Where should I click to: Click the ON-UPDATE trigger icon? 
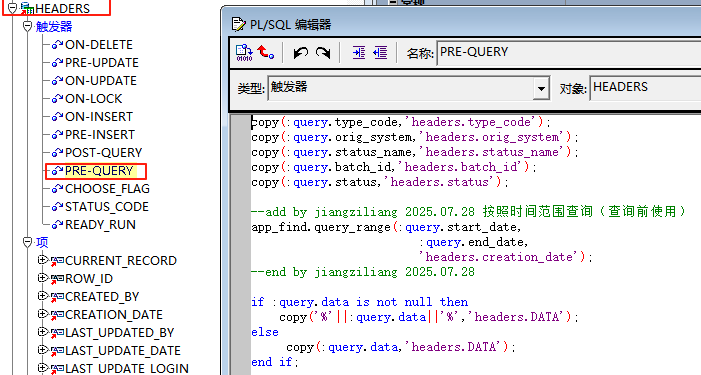click(57, 80)
